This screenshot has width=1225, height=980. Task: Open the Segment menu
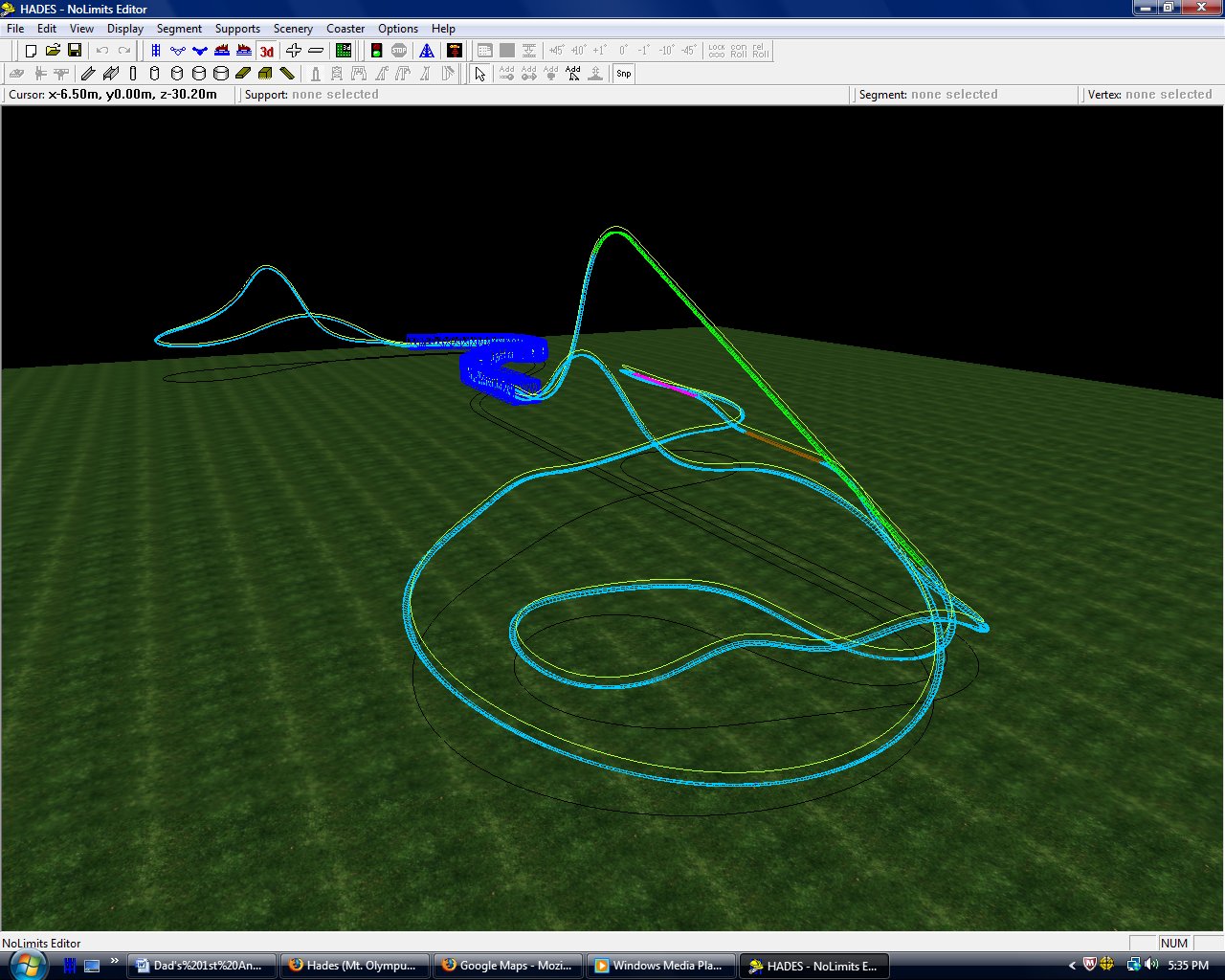(179, 29)
